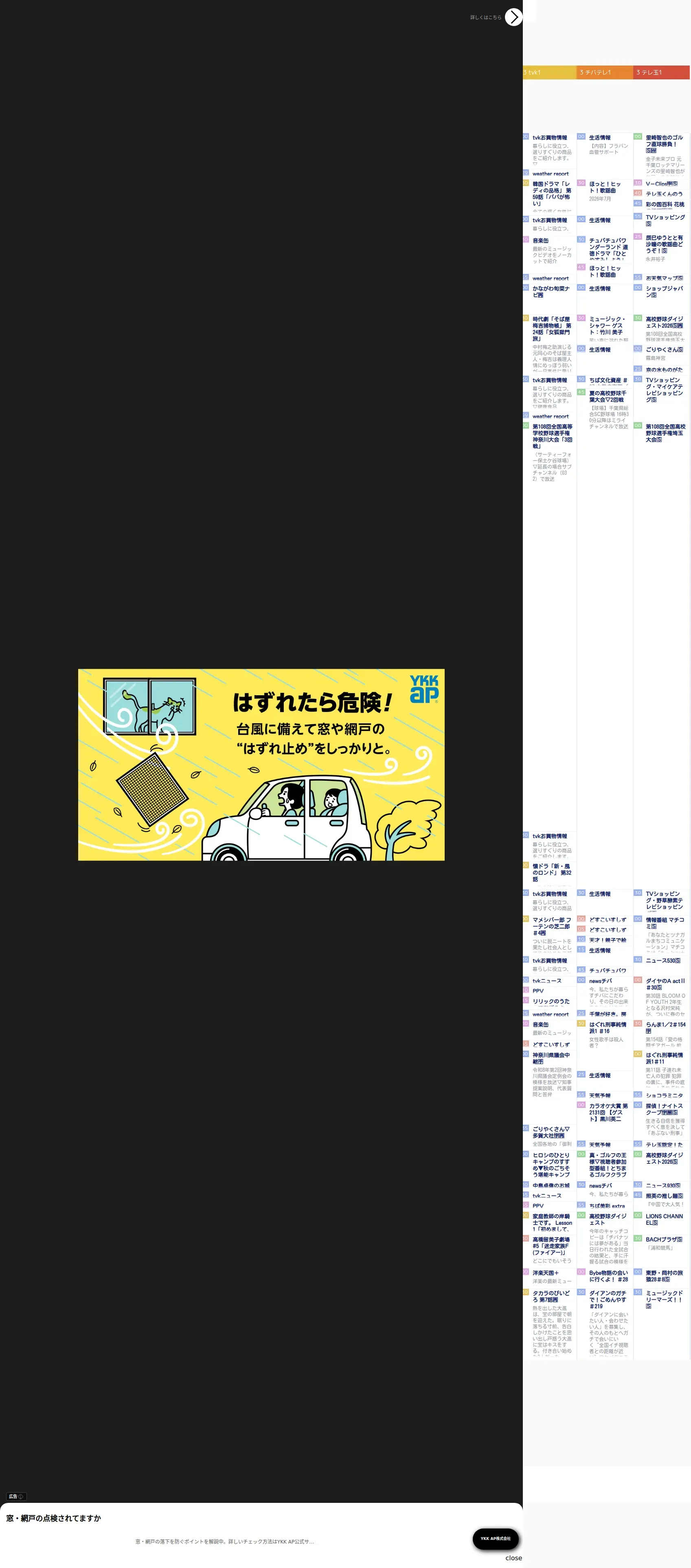Open the ショップジャパン program
This screenshot has width=691, height=1568.
[x=665, y=291]
